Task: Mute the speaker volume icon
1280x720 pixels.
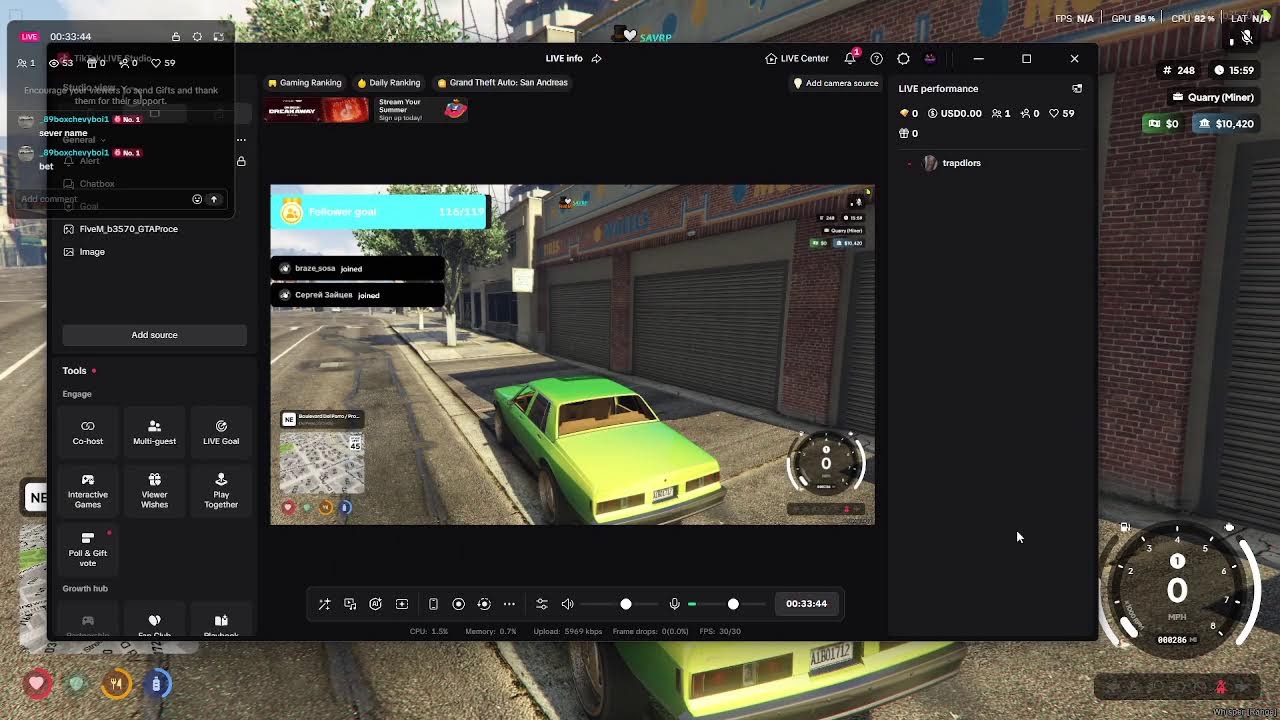Action: pos(567,604)
